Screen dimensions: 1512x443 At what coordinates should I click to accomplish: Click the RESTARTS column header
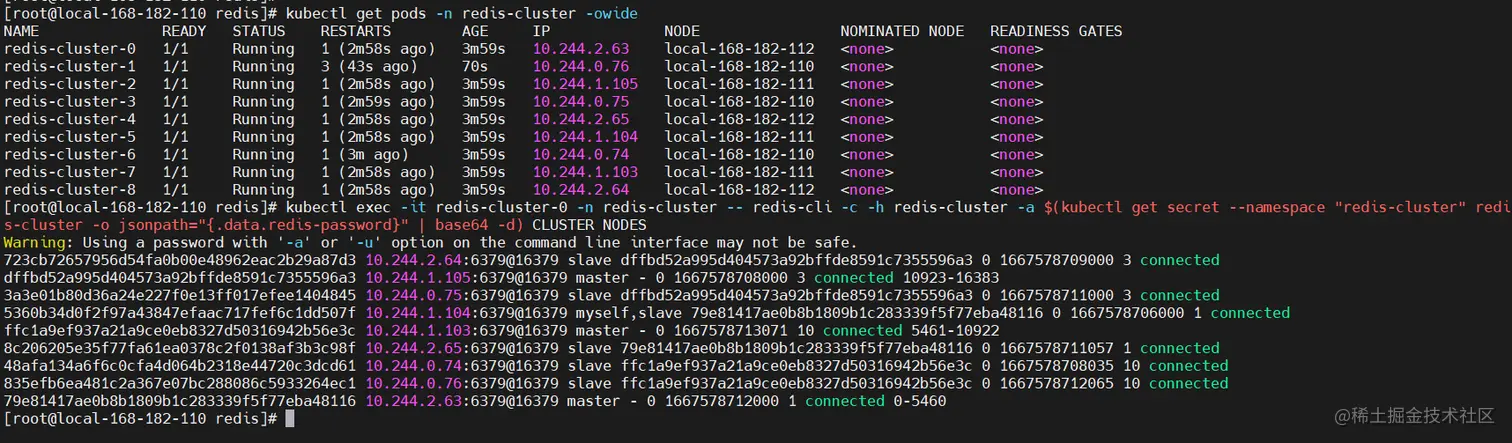[x=356, y=31]
